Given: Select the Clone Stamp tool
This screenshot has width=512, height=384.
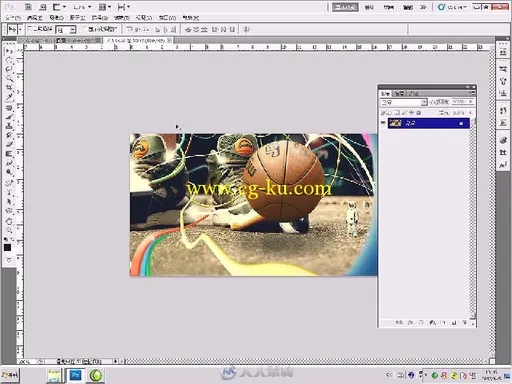Looking at the screenshot, I should coord(9,126).
